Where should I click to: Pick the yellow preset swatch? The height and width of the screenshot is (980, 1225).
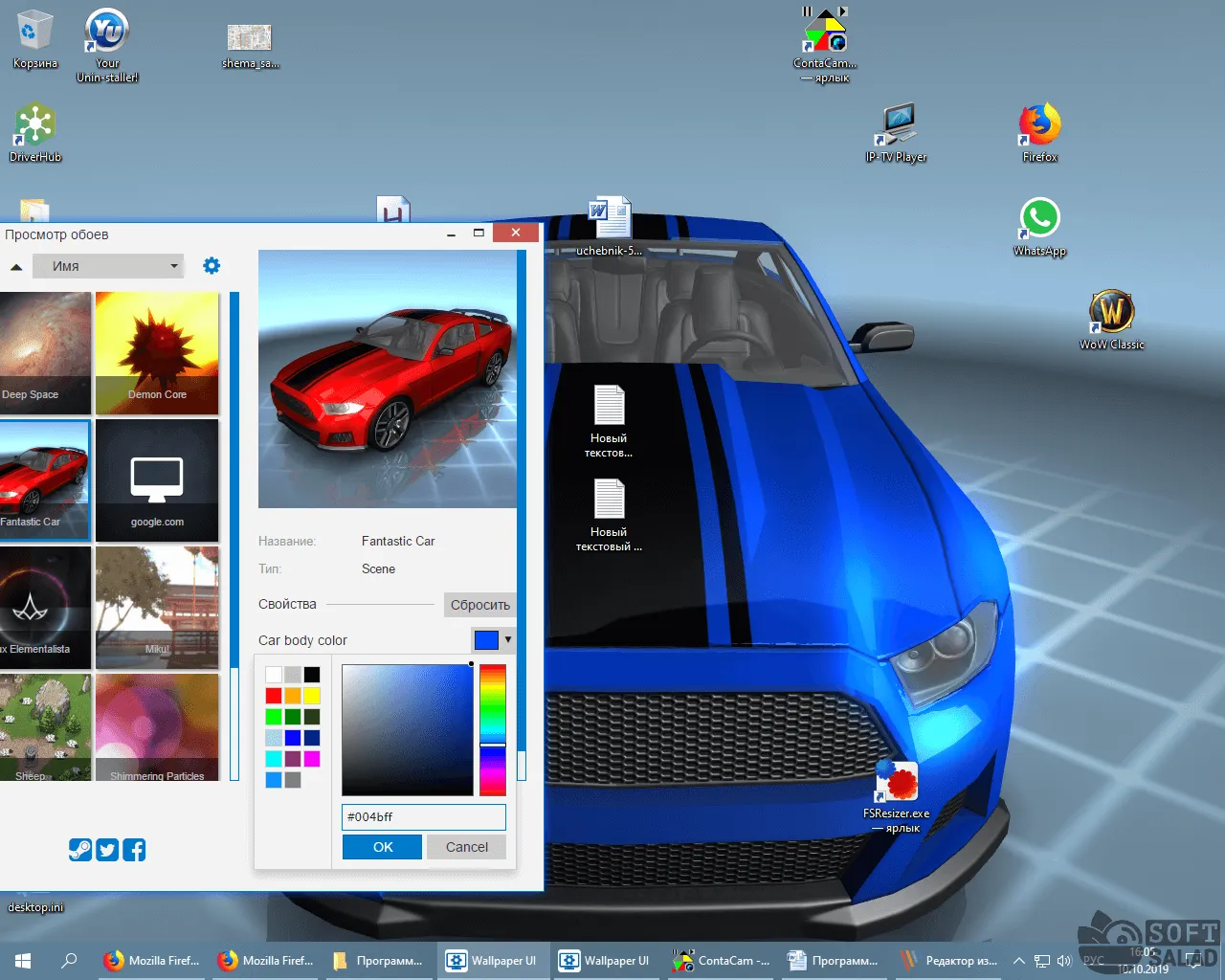[x=312, y=696]
